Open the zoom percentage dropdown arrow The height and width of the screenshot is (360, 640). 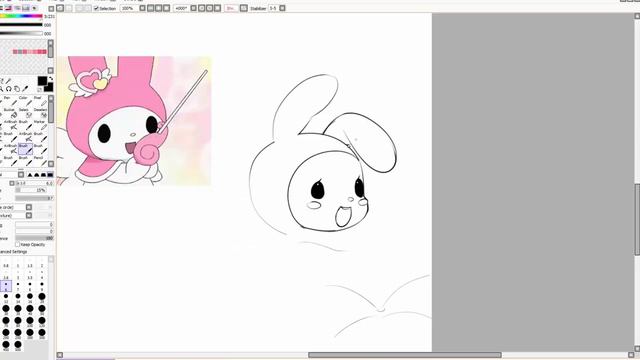point(142,8)
